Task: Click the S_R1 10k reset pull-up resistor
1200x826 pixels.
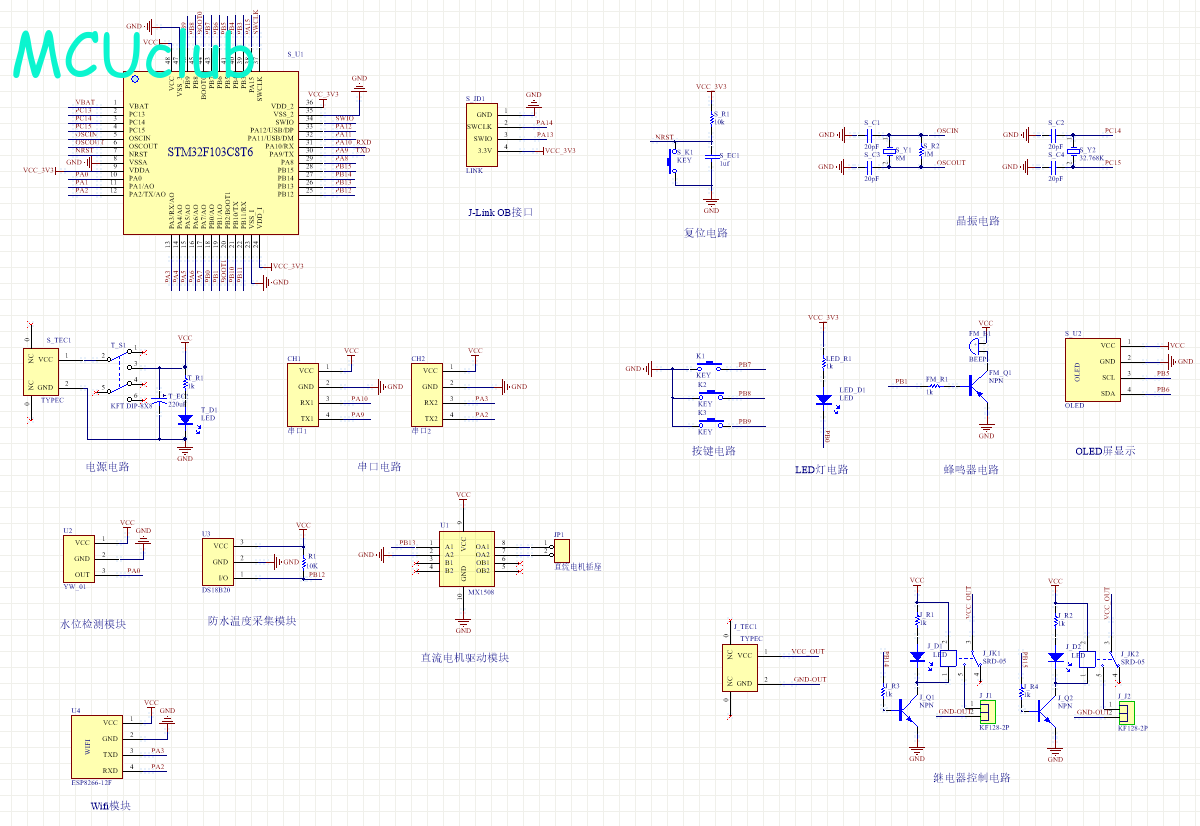Action: 712,119
